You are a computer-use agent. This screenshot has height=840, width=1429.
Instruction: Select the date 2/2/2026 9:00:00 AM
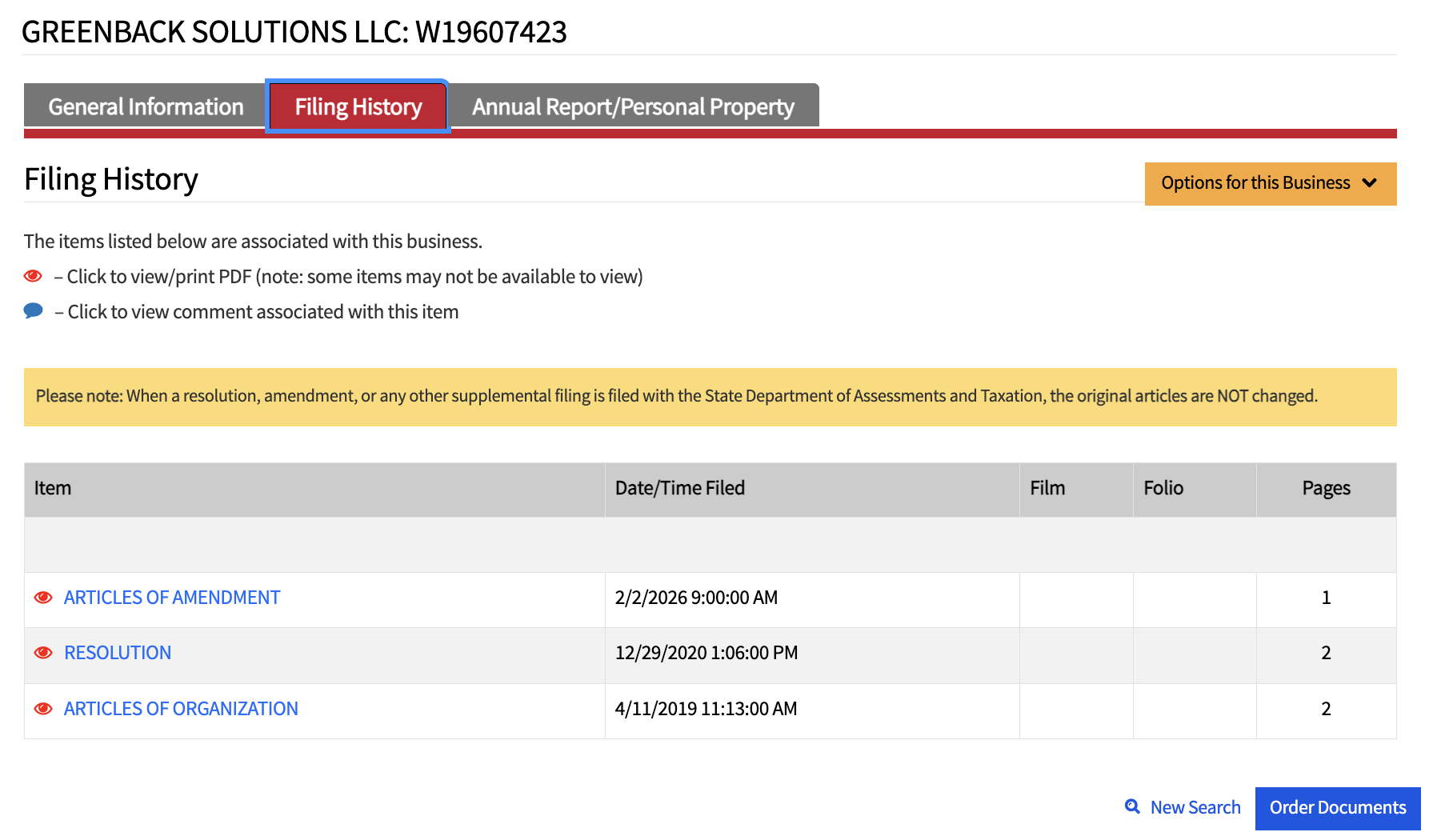click(696, 598)
